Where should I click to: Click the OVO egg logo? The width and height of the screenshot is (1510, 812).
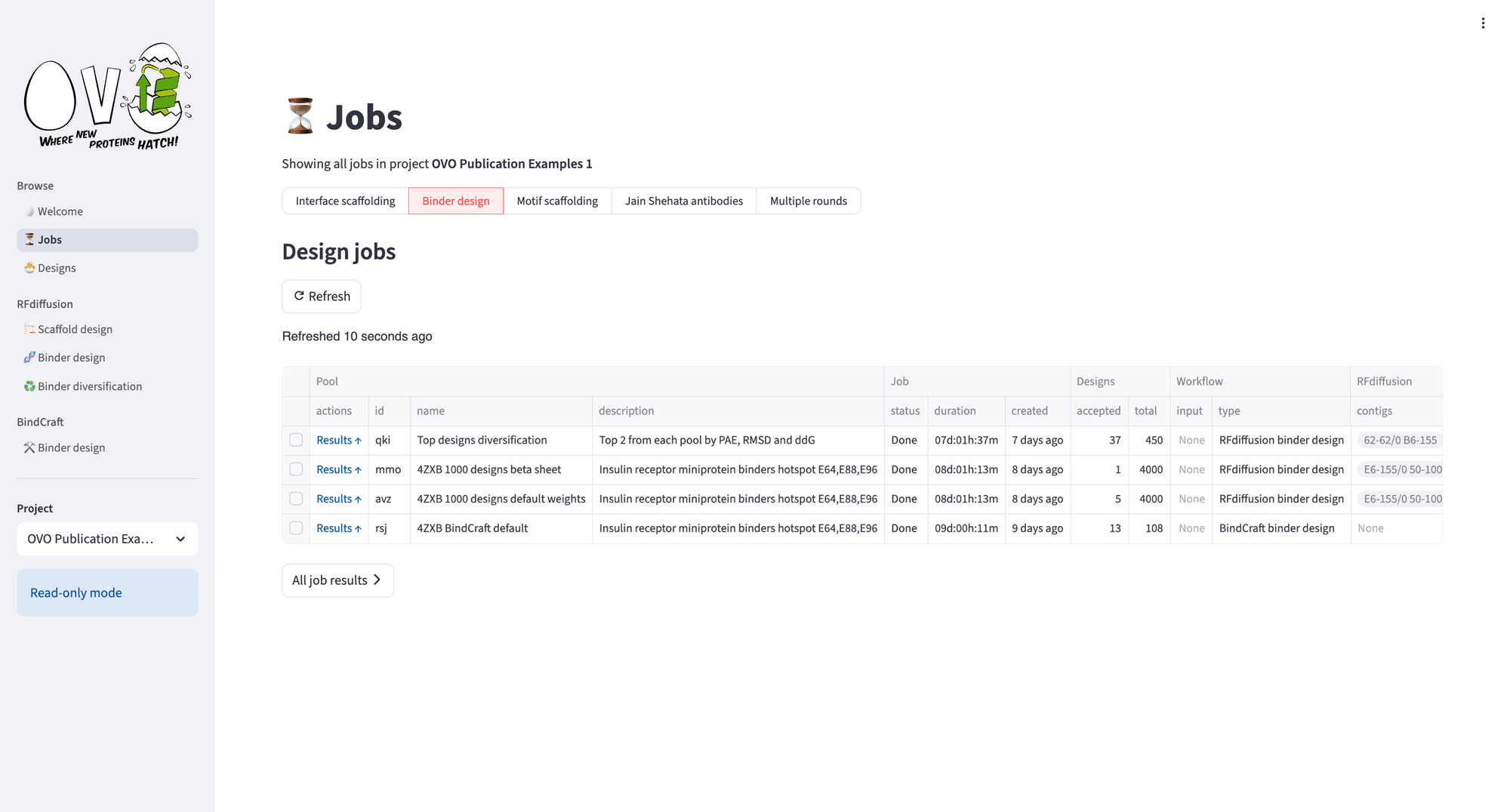pyautogui.click(x=107, y=96)
